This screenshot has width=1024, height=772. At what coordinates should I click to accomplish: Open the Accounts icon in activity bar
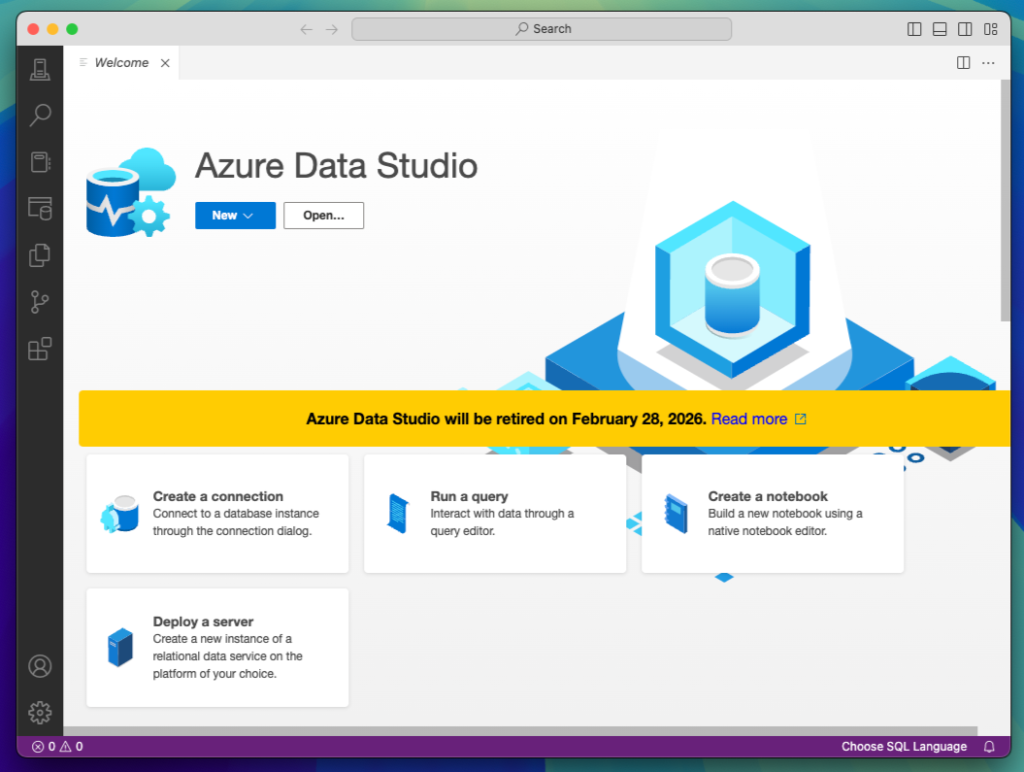coord(40,666)
